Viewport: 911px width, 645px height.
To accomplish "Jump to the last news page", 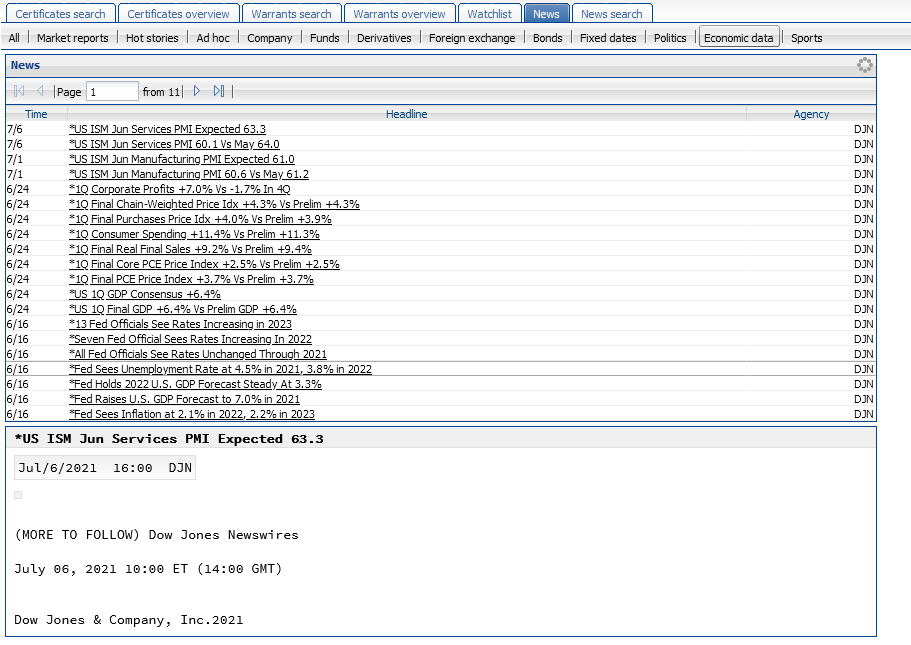I will [219, 91].
